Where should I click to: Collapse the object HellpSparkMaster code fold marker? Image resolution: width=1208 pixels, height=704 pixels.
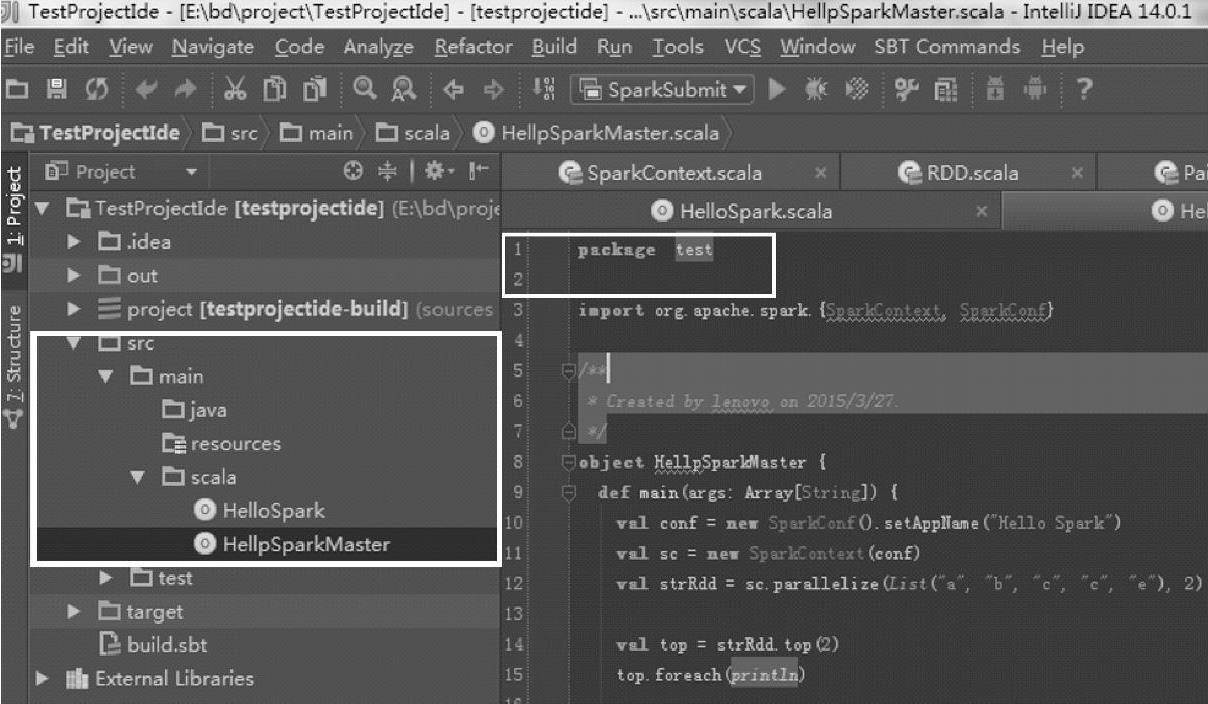pos(568,463)
